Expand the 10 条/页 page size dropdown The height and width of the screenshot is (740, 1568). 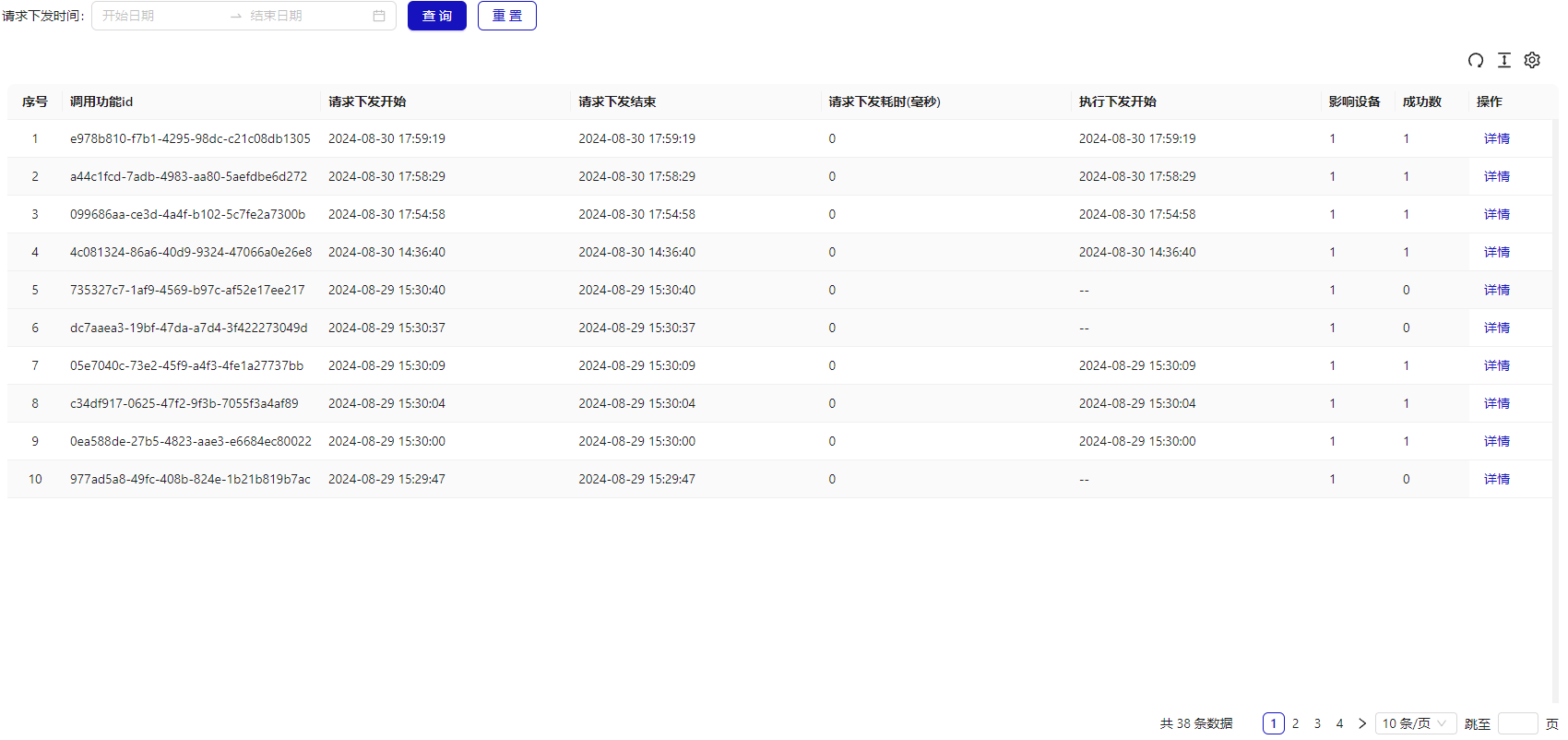(1415, 723)
